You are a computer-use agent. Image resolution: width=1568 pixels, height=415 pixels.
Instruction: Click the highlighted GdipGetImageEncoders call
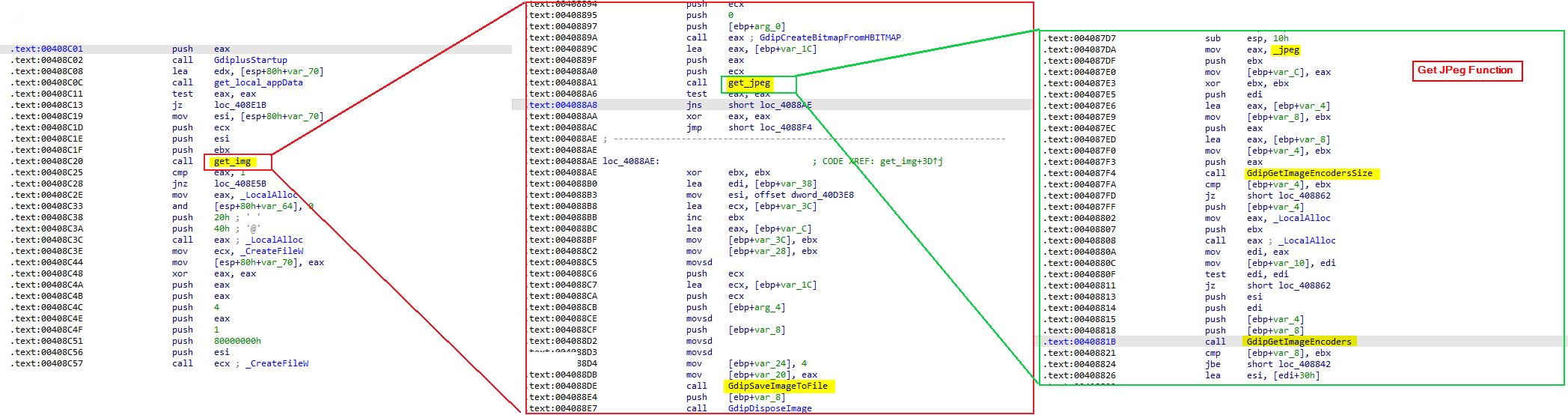[x=1299, y=342]
